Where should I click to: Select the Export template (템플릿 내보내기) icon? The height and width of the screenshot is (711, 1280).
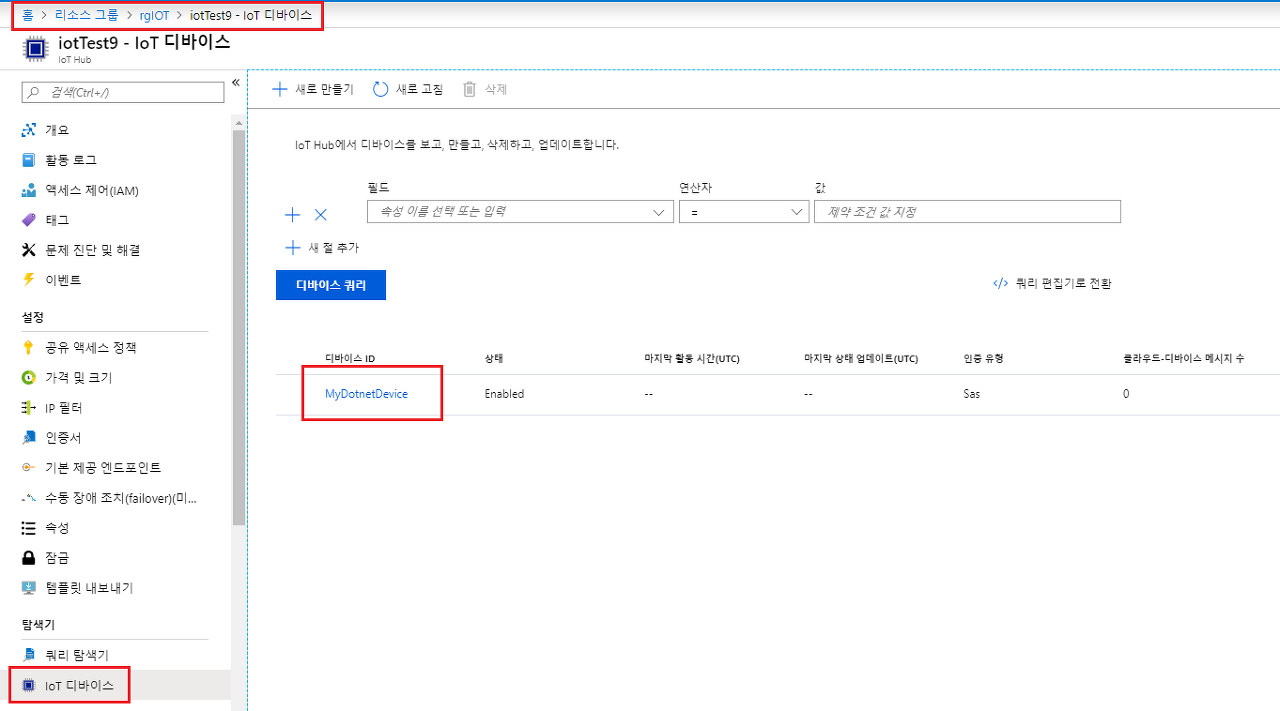coord(29,588)
